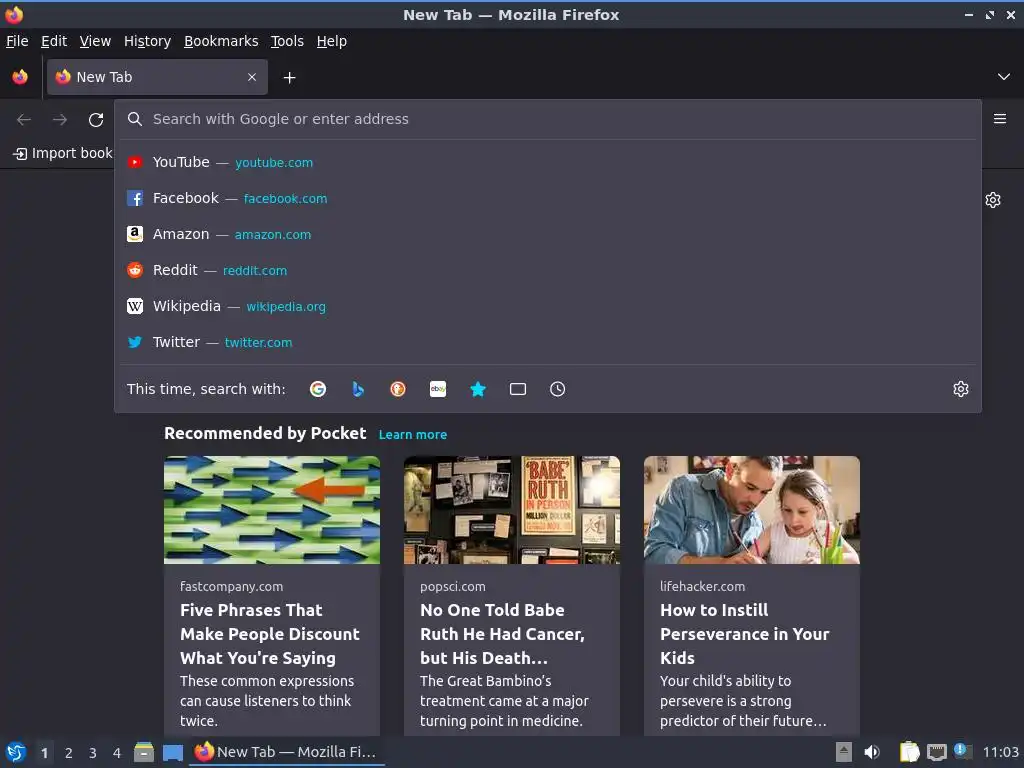Viewport: 1024px width, 768px height.
Task: Open system start menu icon in taskbar
Action: pyautogui.click(x=16, y=752)
